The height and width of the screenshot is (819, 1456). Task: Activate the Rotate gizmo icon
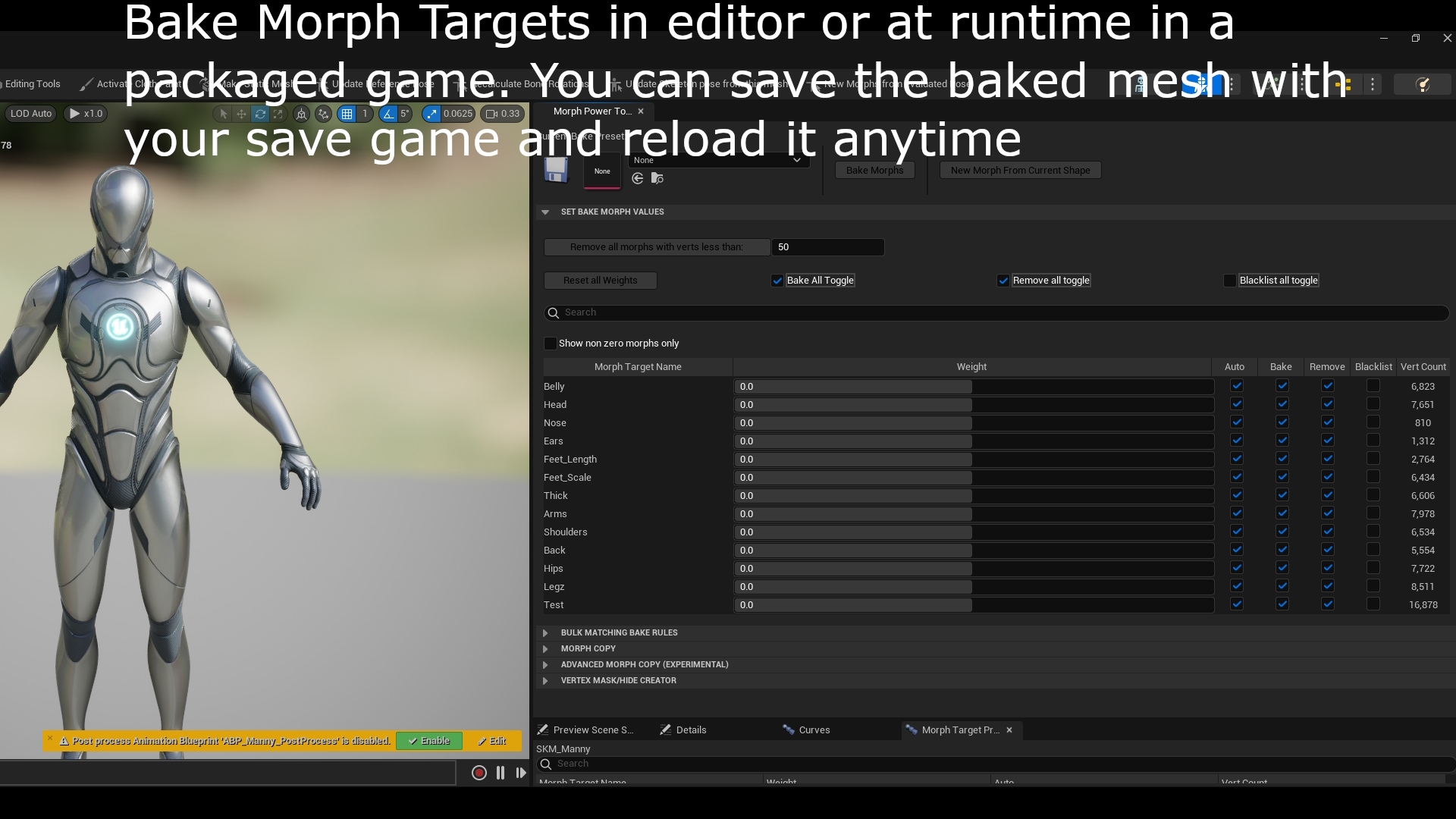260,114
